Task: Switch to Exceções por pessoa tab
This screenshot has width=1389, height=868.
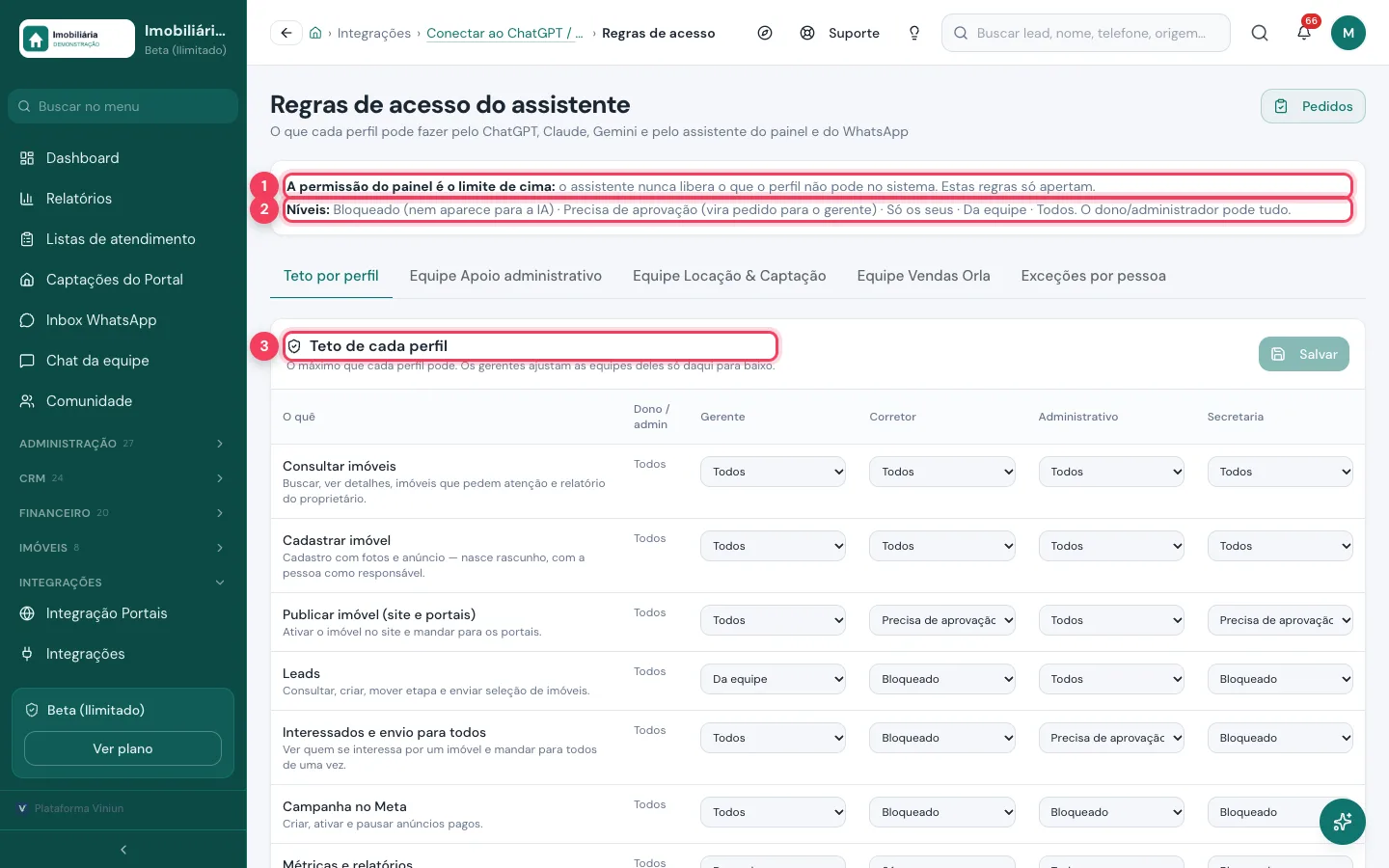Action: coord(1094,276)
